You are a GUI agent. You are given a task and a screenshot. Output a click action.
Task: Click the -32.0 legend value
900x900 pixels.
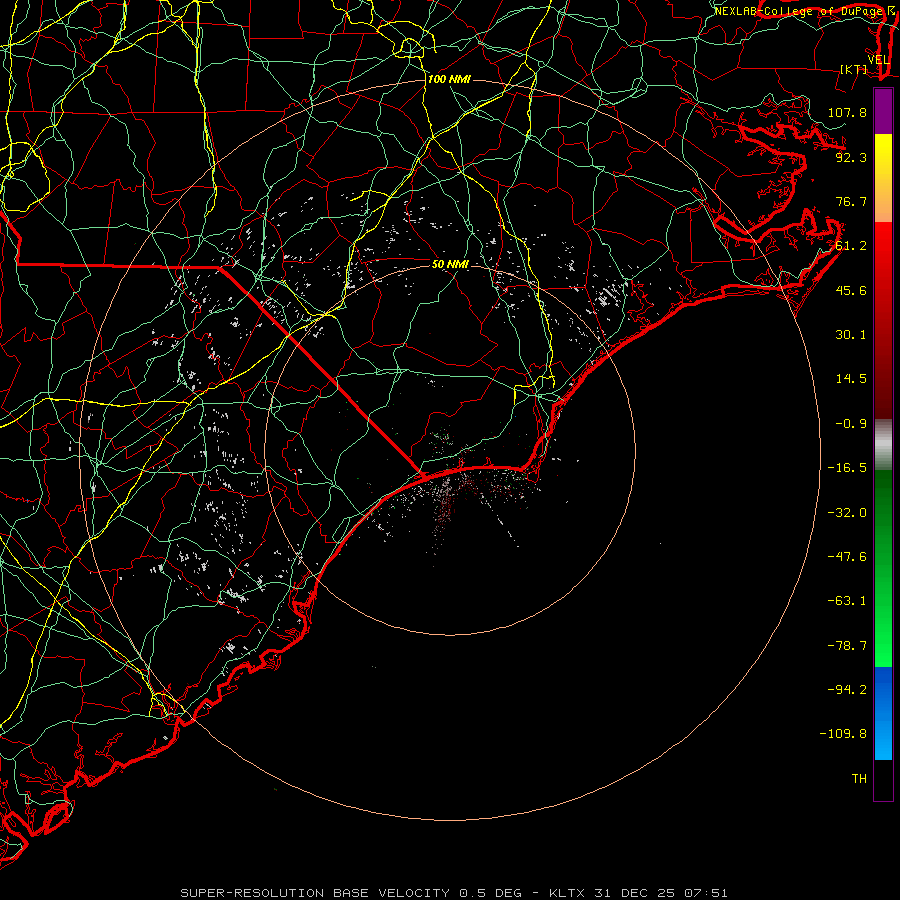point(847,513)
